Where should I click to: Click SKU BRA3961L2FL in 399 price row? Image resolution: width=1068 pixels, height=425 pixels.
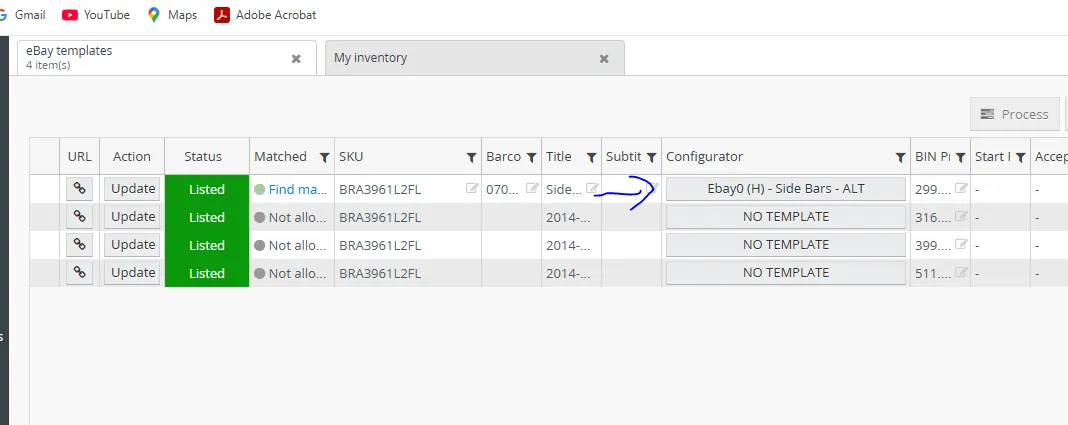click(380, 245)
